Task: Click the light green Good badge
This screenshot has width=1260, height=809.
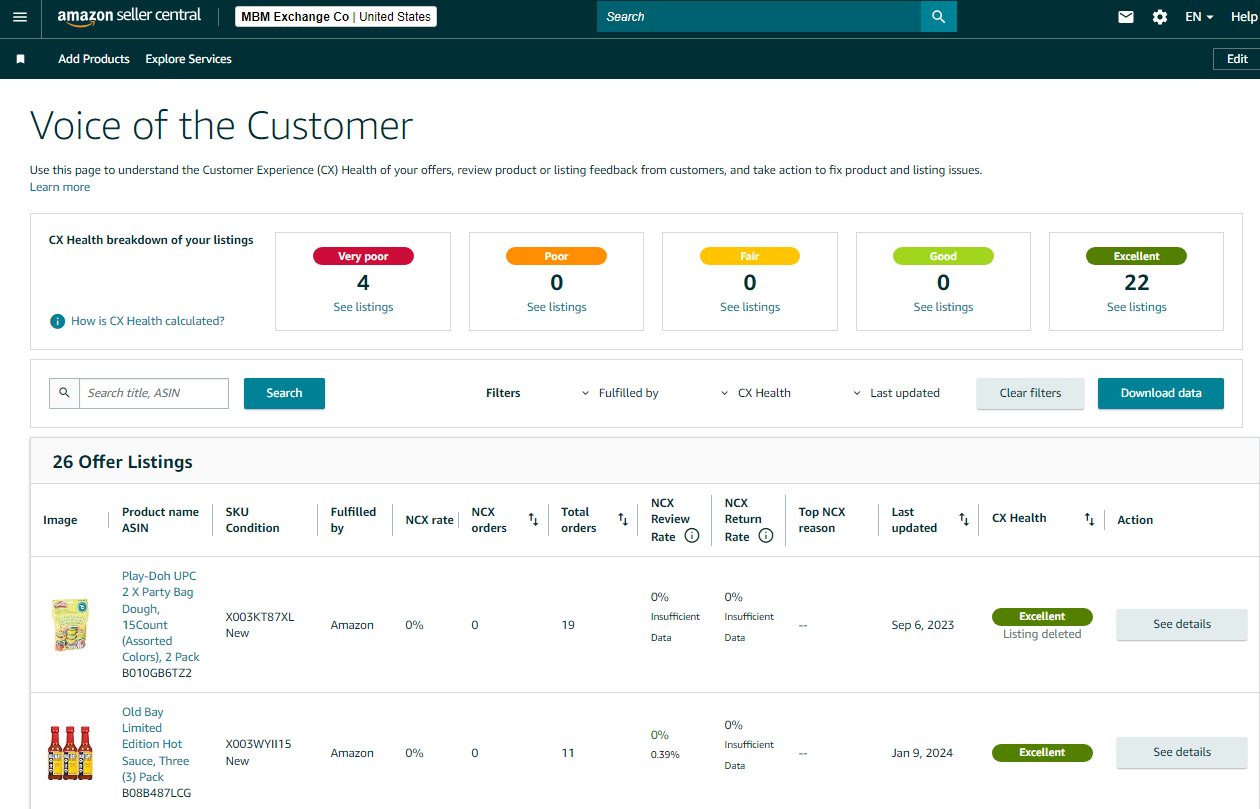Action: click(943, 256)
